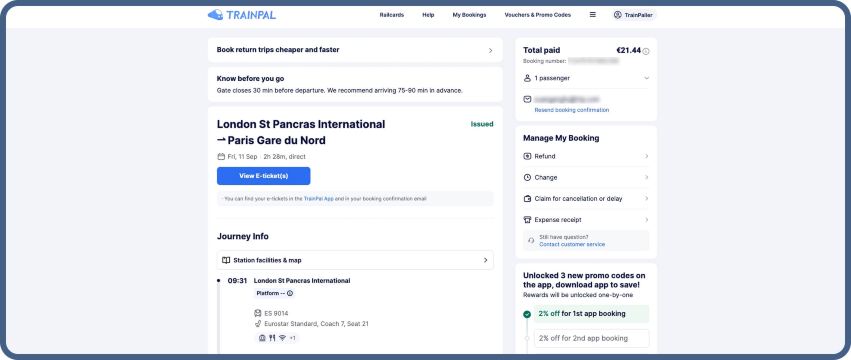
Task: Click the info icon beside Total paid
Action: tap(646, 51)
